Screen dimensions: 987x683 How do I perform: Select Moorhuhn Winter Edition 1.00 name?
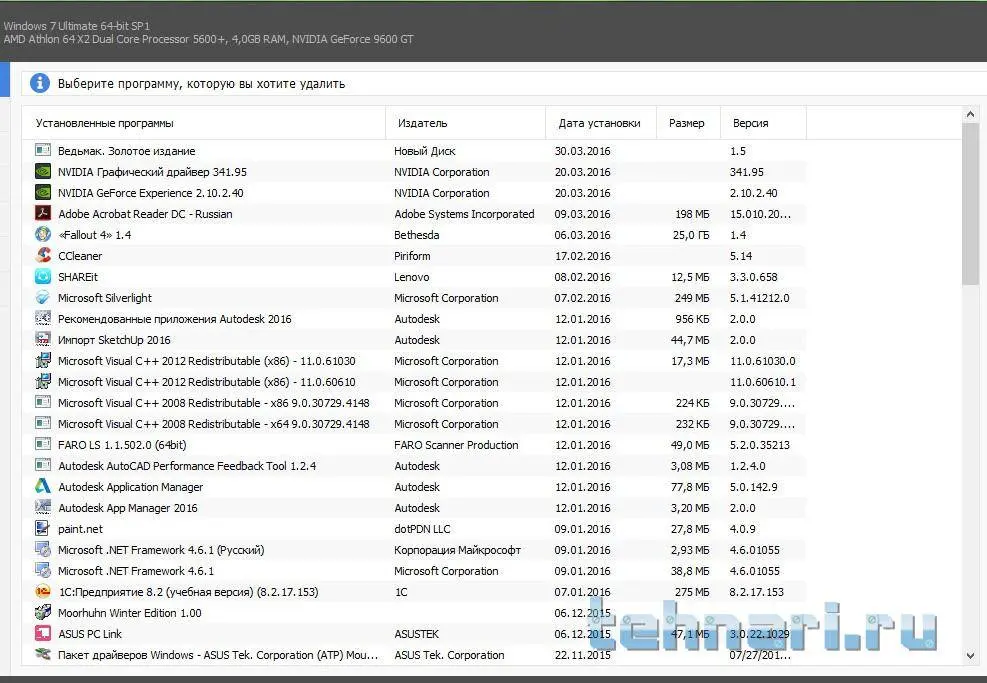point(130,613)
